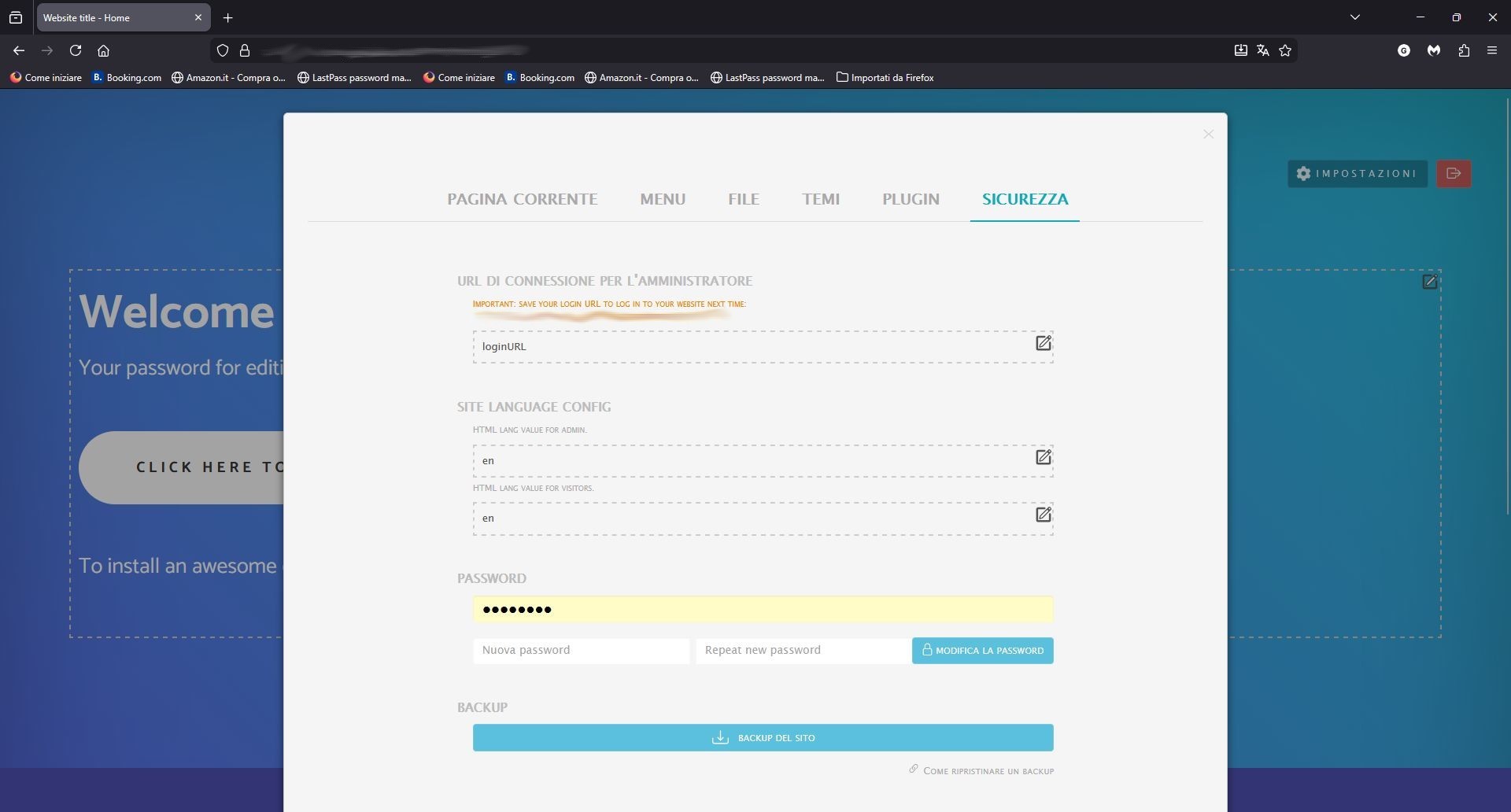
Task: Close the settings modal with X
Action: pos(1208,135)
